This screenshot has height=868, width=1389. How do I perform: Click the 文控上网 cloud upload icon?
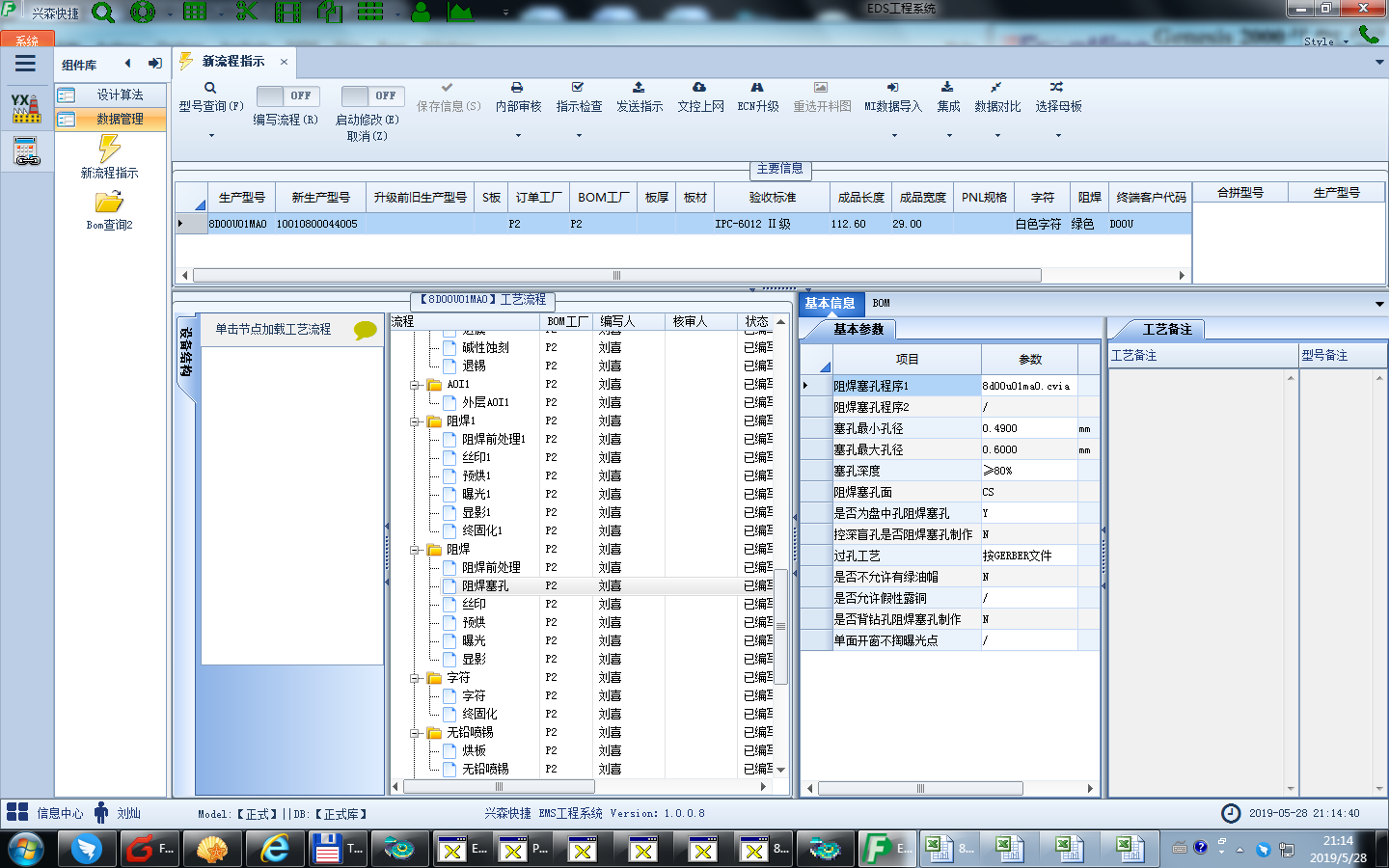[x=699, y=88]
